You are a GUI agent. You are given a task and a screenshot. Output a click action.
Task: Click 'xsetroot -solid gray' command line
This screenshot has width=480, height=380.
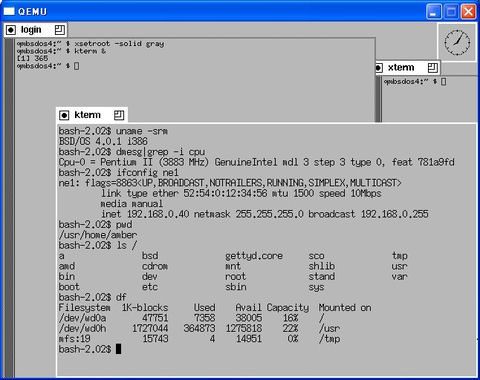90,44
